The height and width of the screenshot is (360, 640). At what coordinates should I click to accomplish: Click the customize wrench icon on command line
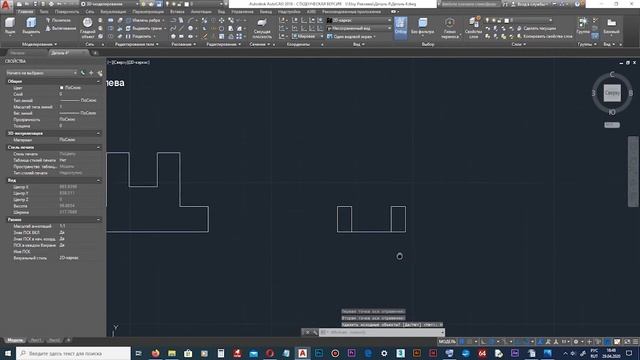315,332
